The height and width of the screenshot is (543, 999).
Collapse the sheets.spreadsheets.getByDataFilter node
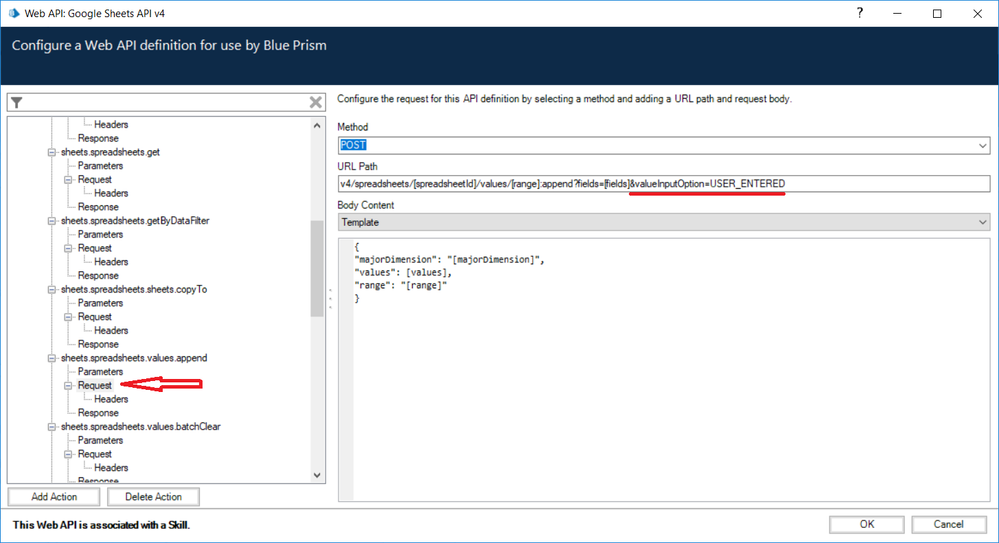coord(52,221)
